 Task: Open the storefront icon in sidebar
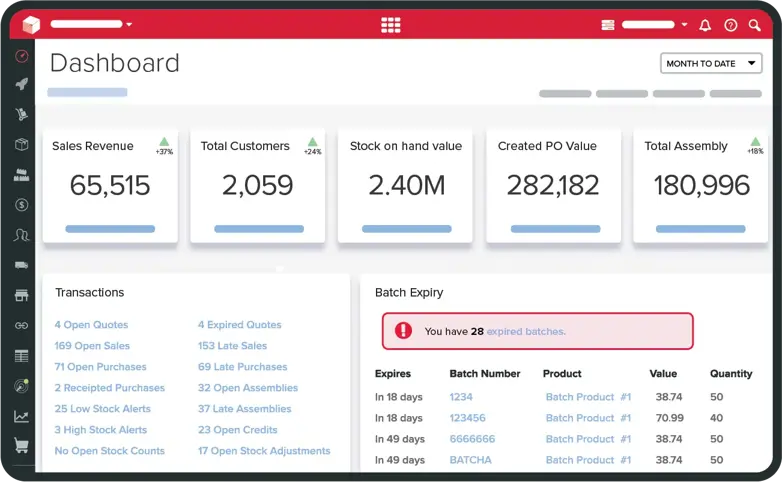(x=21, y=295)
